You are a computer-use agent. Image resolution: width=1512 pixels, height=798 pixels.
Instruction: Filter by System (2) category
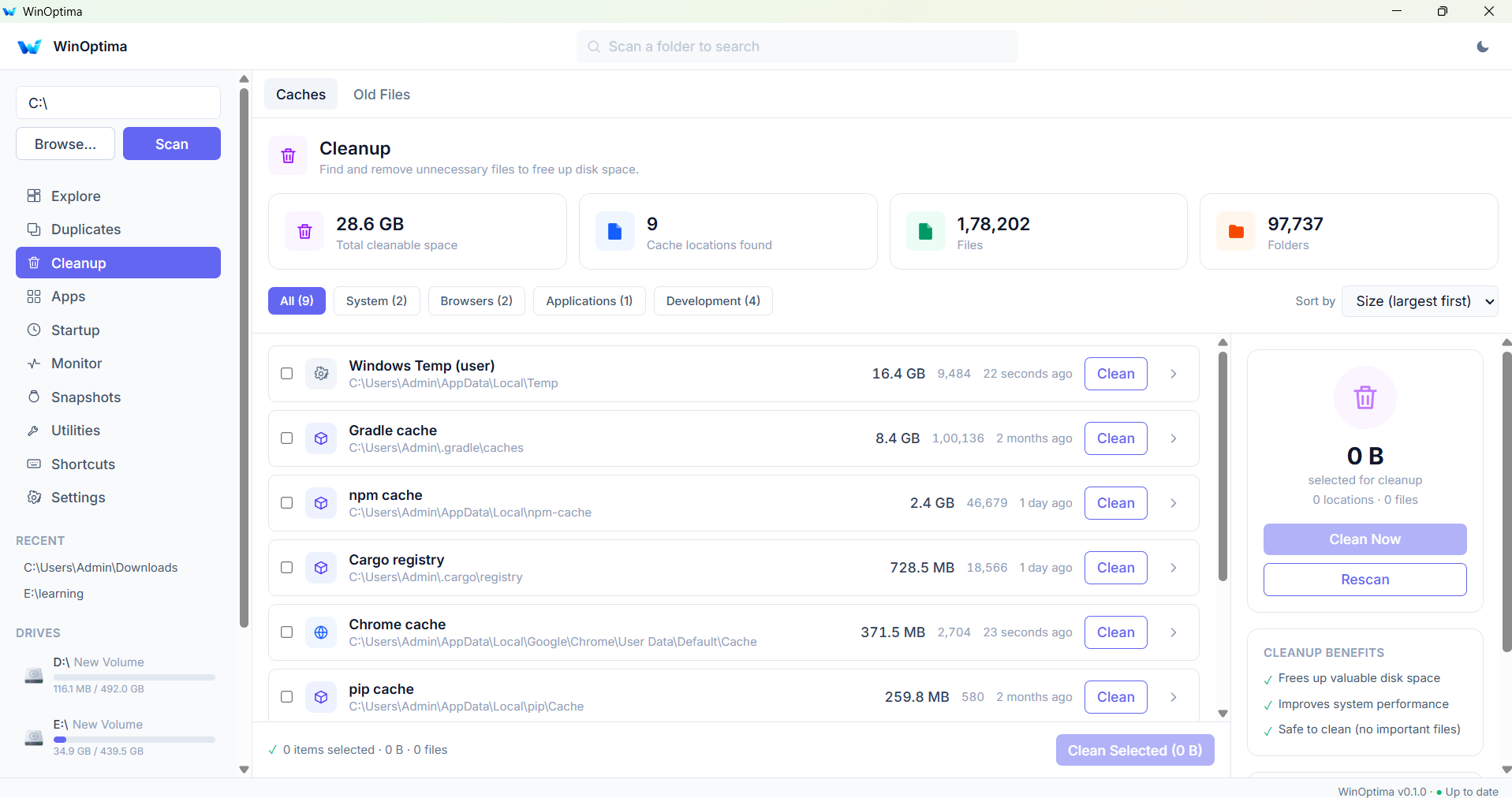[x=377, y=301]
